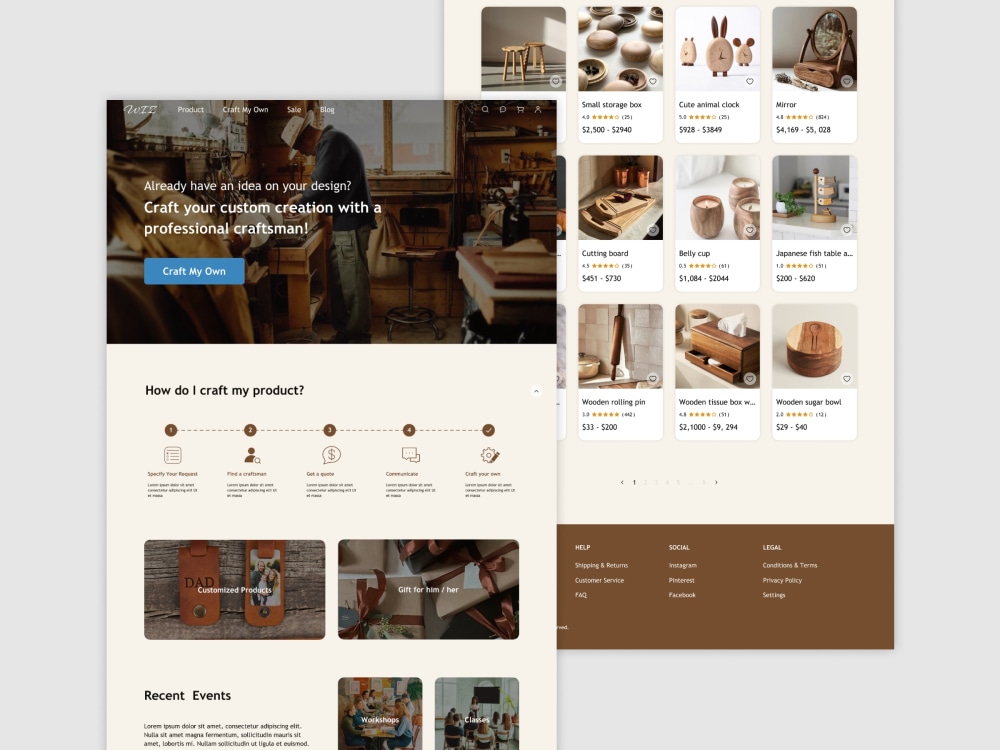Click the Communicate chat bubbles icon
1000x750 pixels.
(411, 455)
